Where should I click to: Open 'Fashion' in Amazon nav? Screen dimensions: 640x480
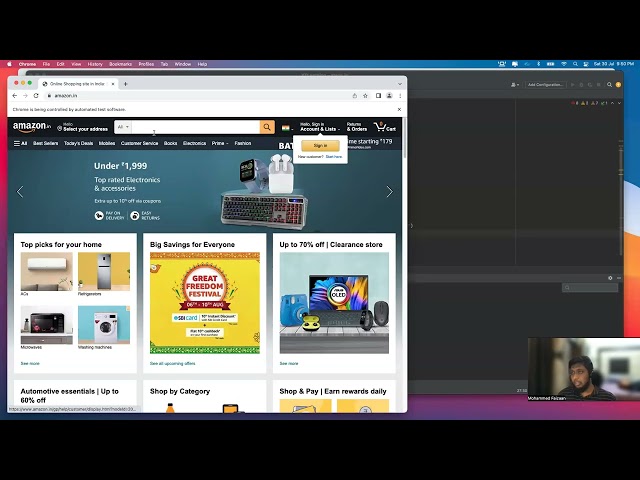243,144
